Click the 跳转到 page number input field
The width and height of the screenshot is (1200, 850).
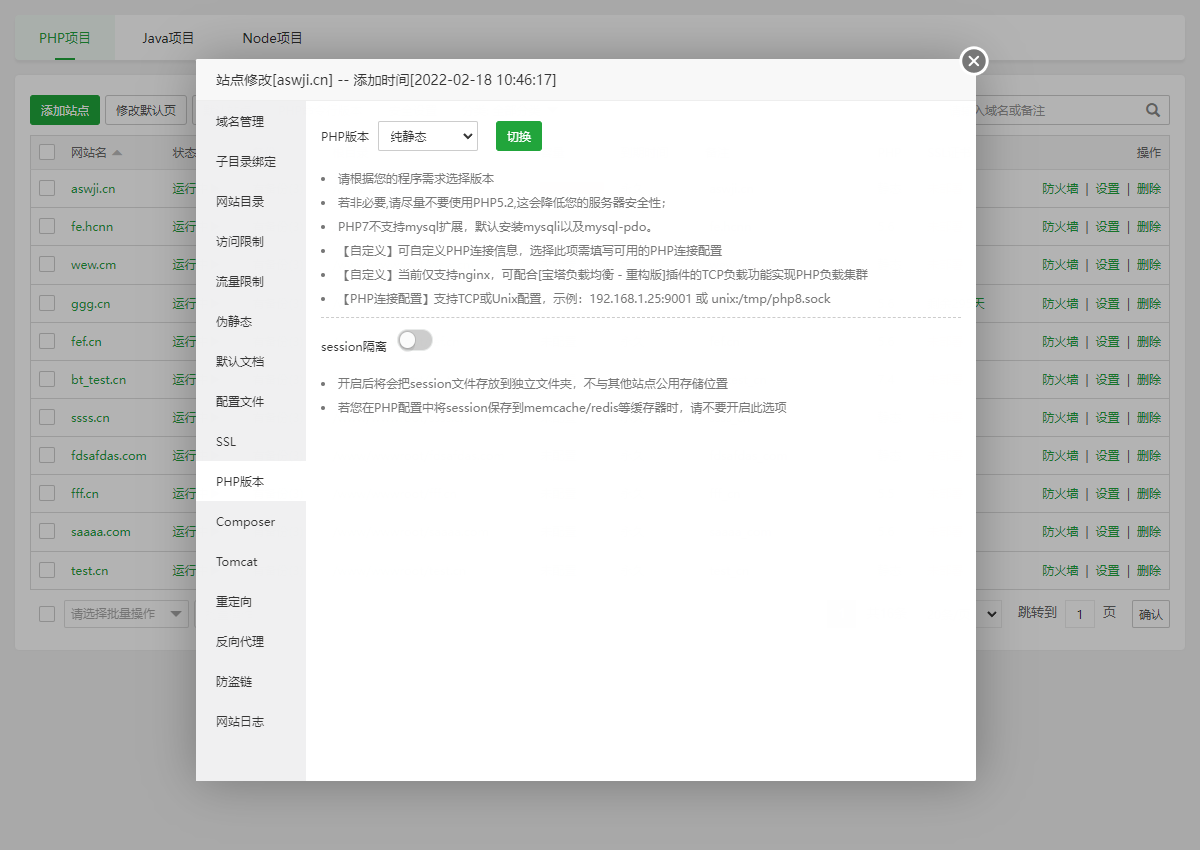(x=1080, y=613)
